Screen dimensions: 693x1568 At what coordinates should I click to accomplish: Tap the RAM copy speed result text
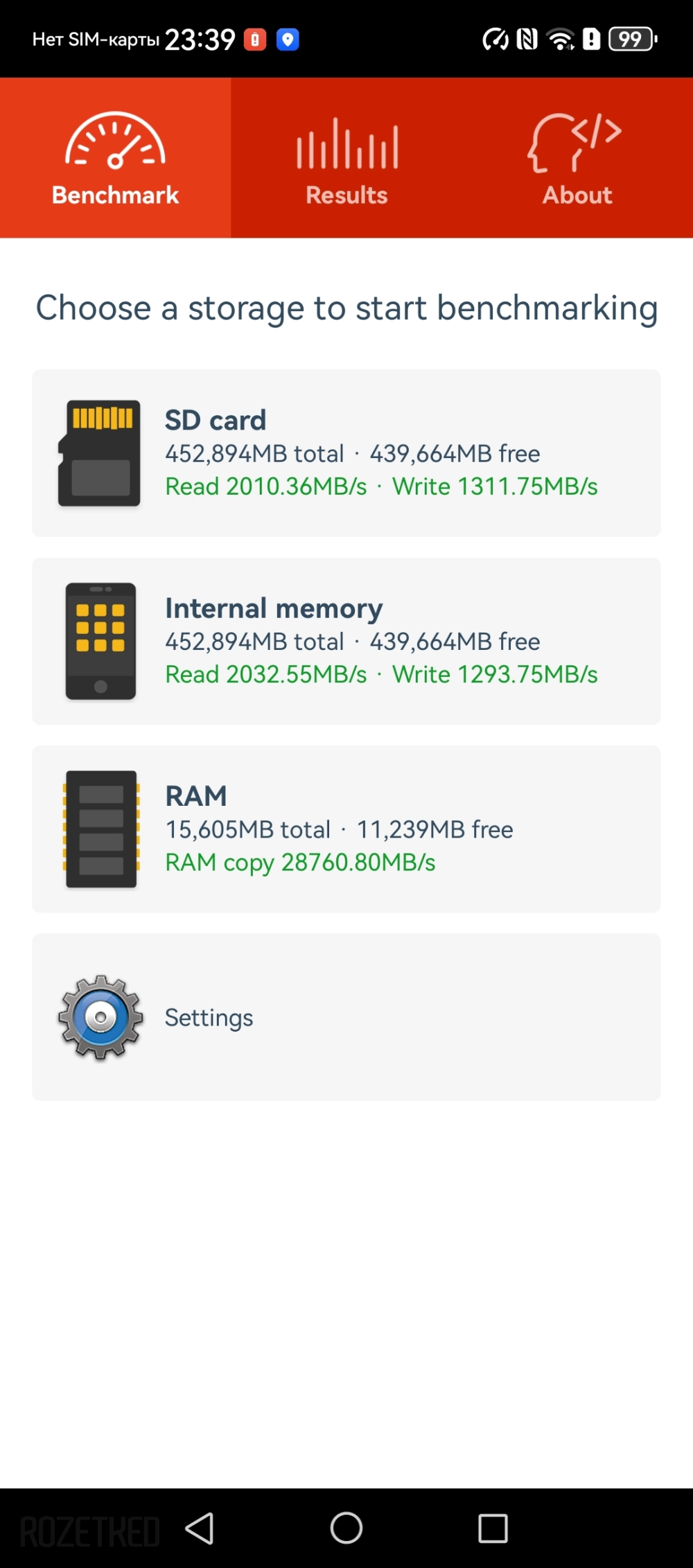300,863
